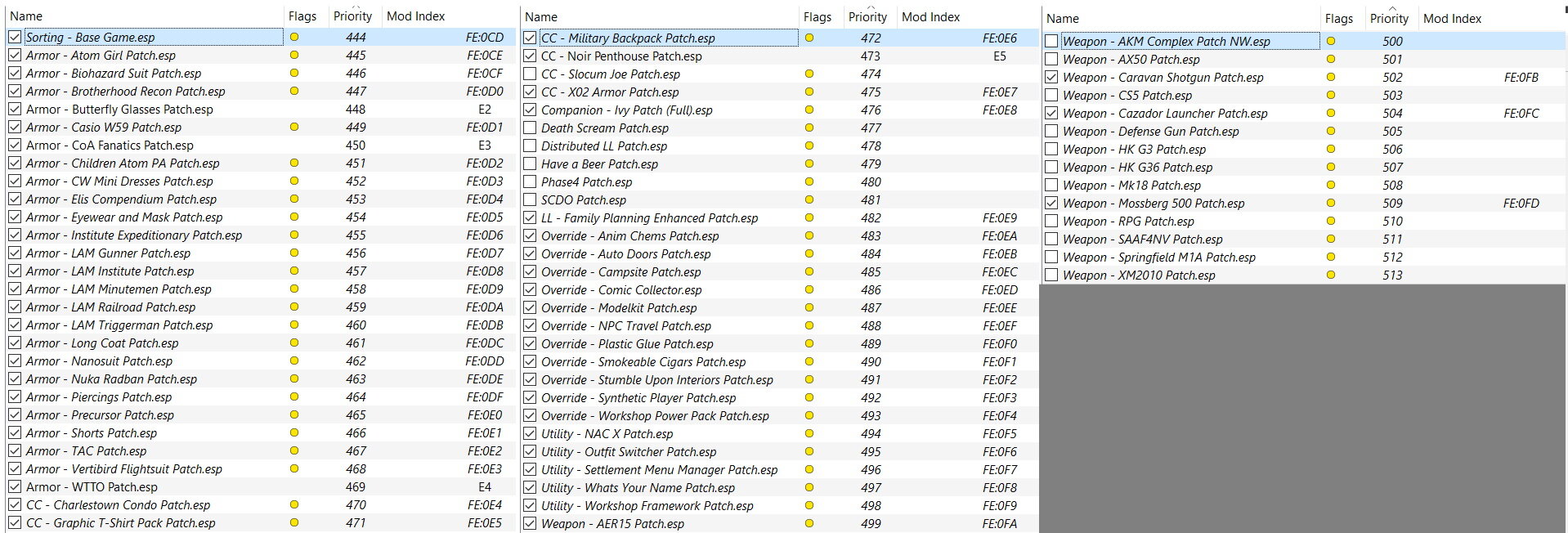Sort middle list by Flags column header
The image size is (1568, 533).
tap(817, 16)
